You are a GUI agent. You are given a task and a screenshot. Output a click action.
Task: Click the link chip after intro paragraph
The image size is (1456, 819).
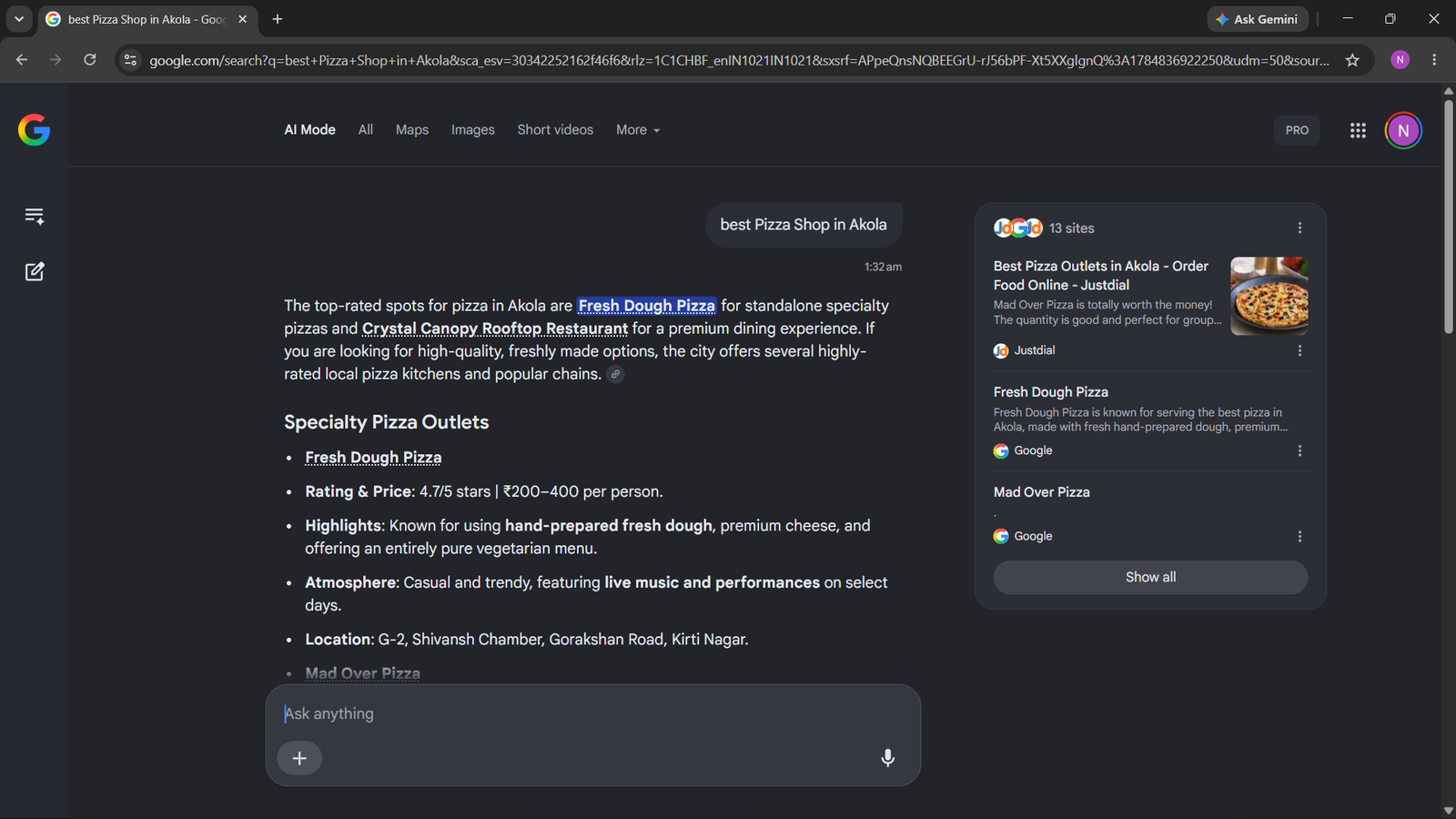[x=615, y=374]
